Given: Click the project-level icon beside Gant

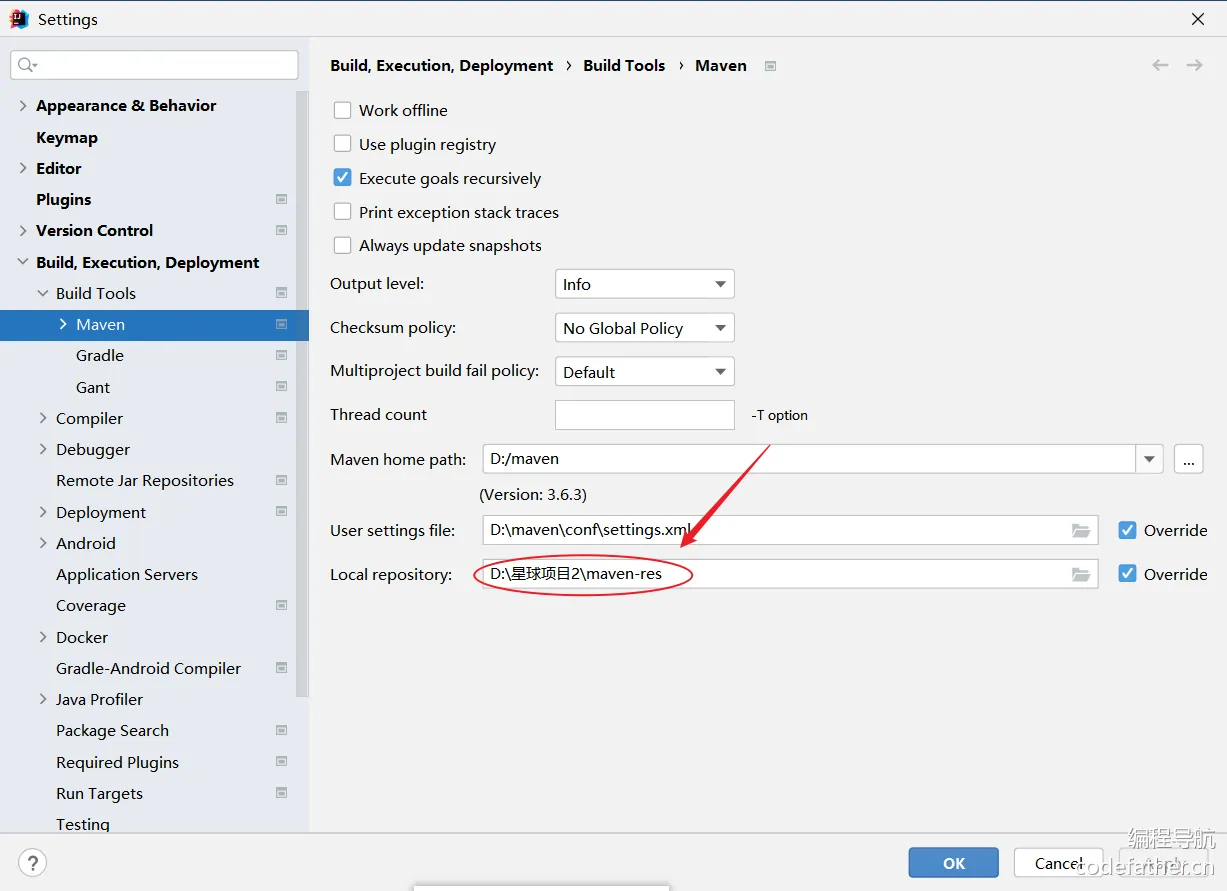Looking at the screenshot, I should coord(281,388).
